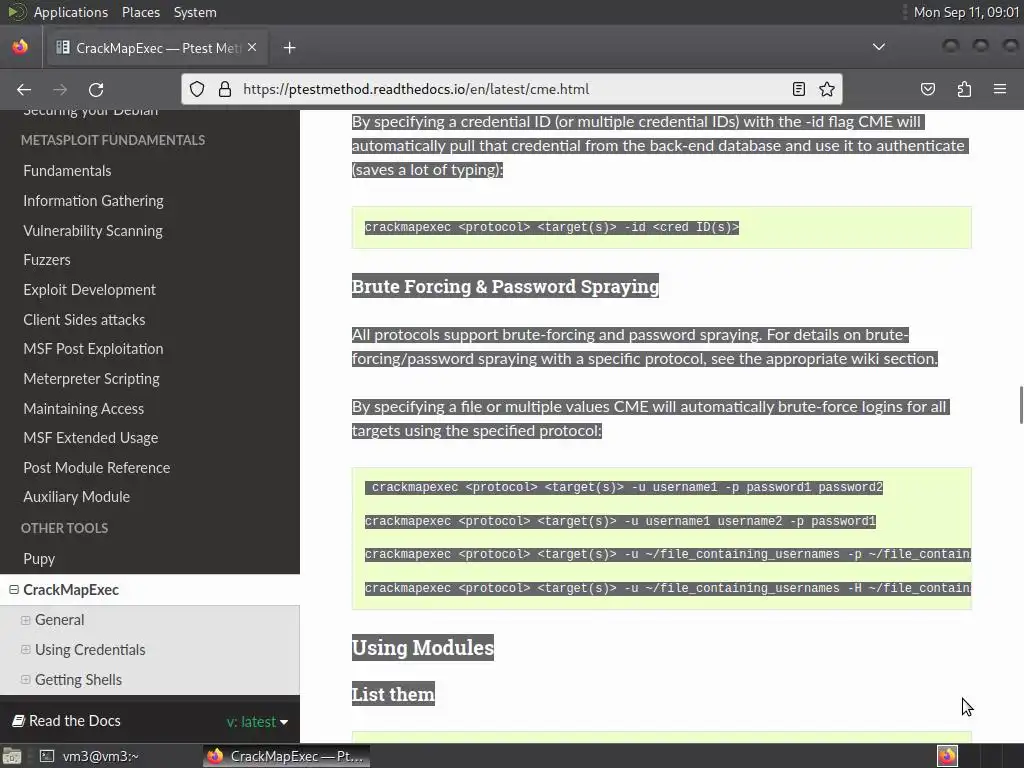Click the page vertical scrollbar
This screenshot has height=768, width=1024.
click(x=1021, y=405)
